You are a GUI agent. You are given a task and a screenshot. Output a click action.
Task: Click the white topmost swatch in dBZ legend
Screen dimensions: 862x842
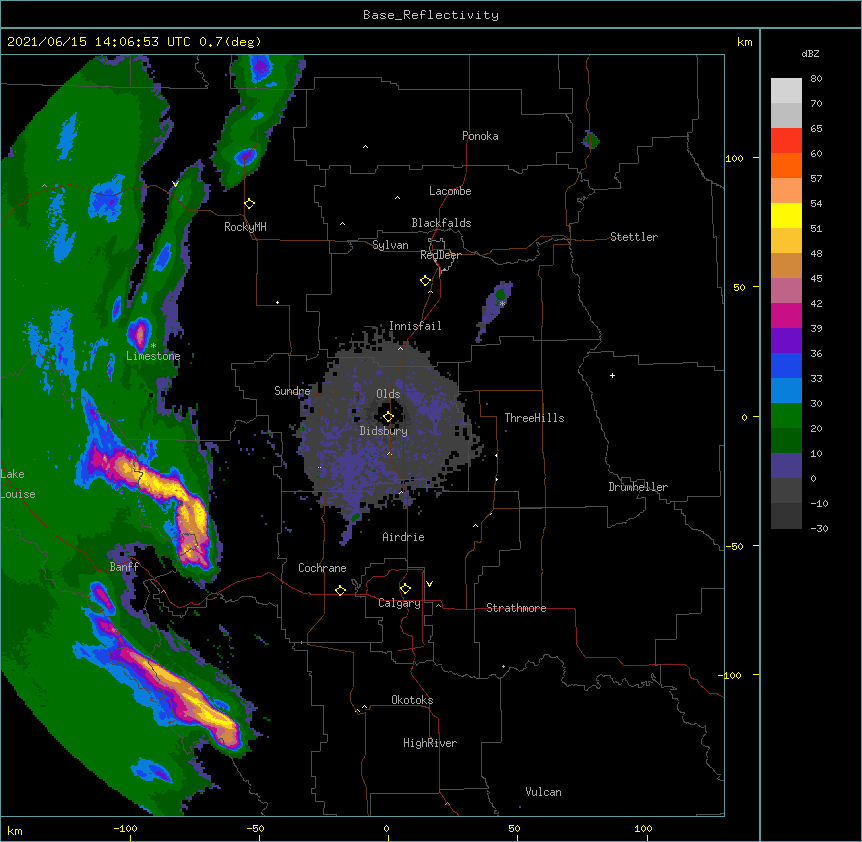click(786, 91)
